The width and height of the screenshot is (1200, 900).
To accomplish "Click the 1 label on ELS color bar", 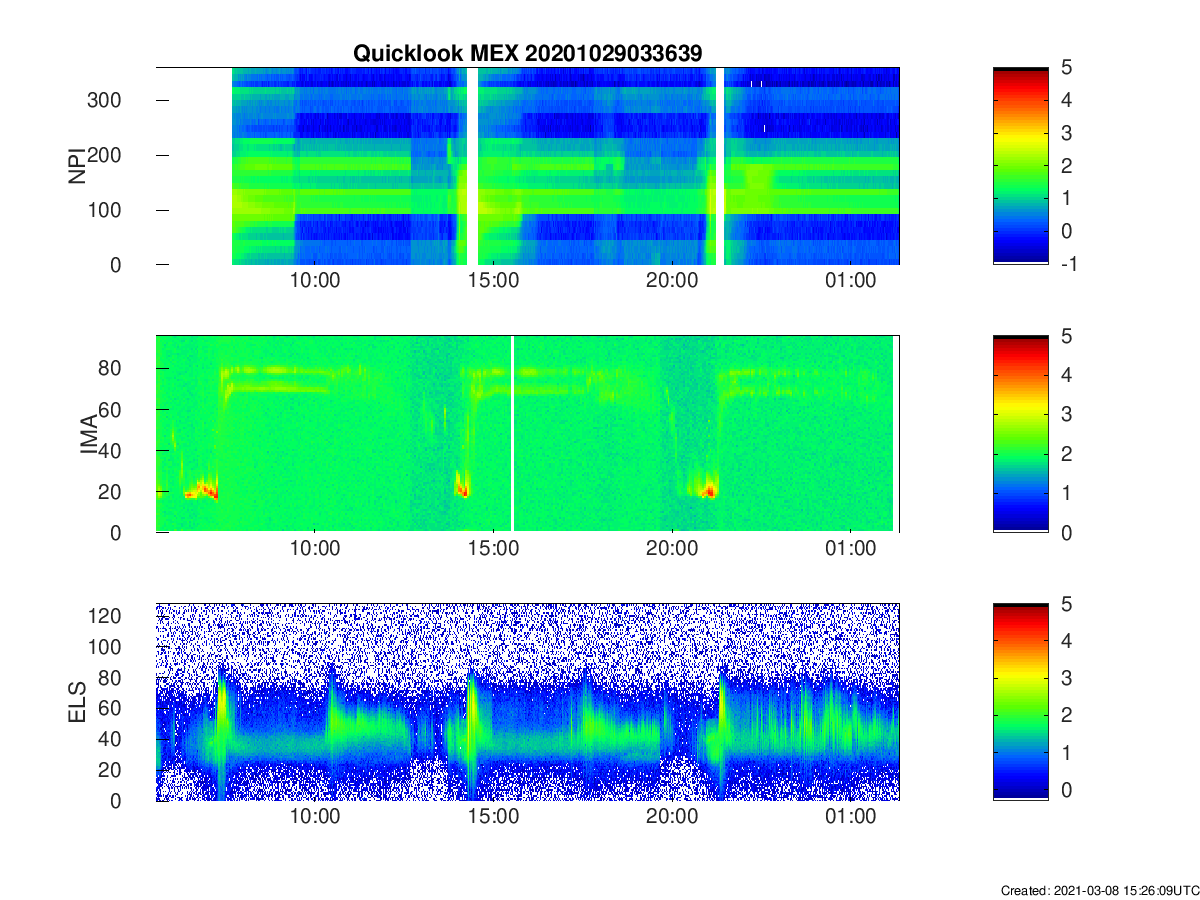I will 1065,753.
